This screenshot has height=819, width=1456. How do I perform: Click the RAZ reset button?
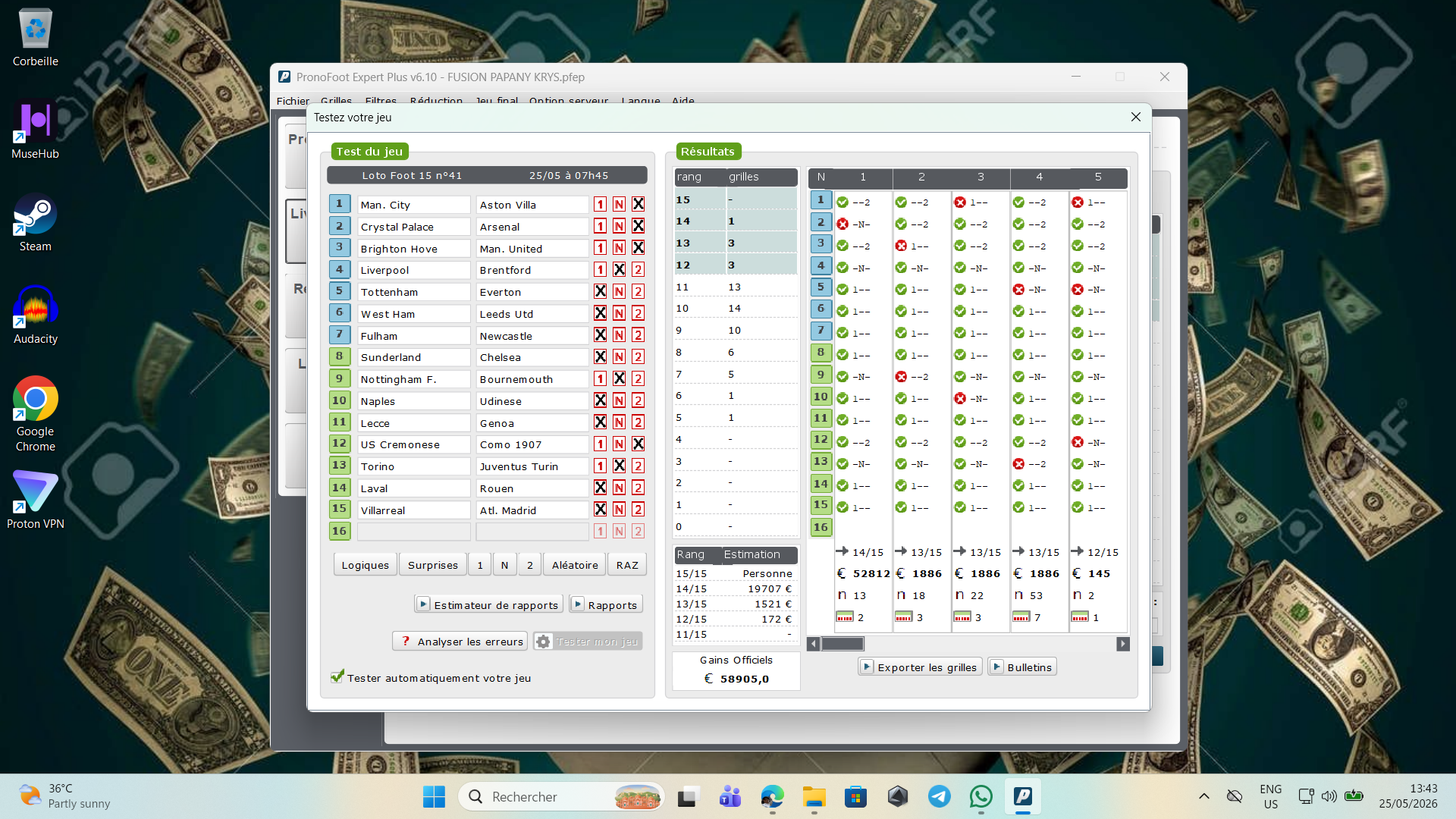point(627,565)
